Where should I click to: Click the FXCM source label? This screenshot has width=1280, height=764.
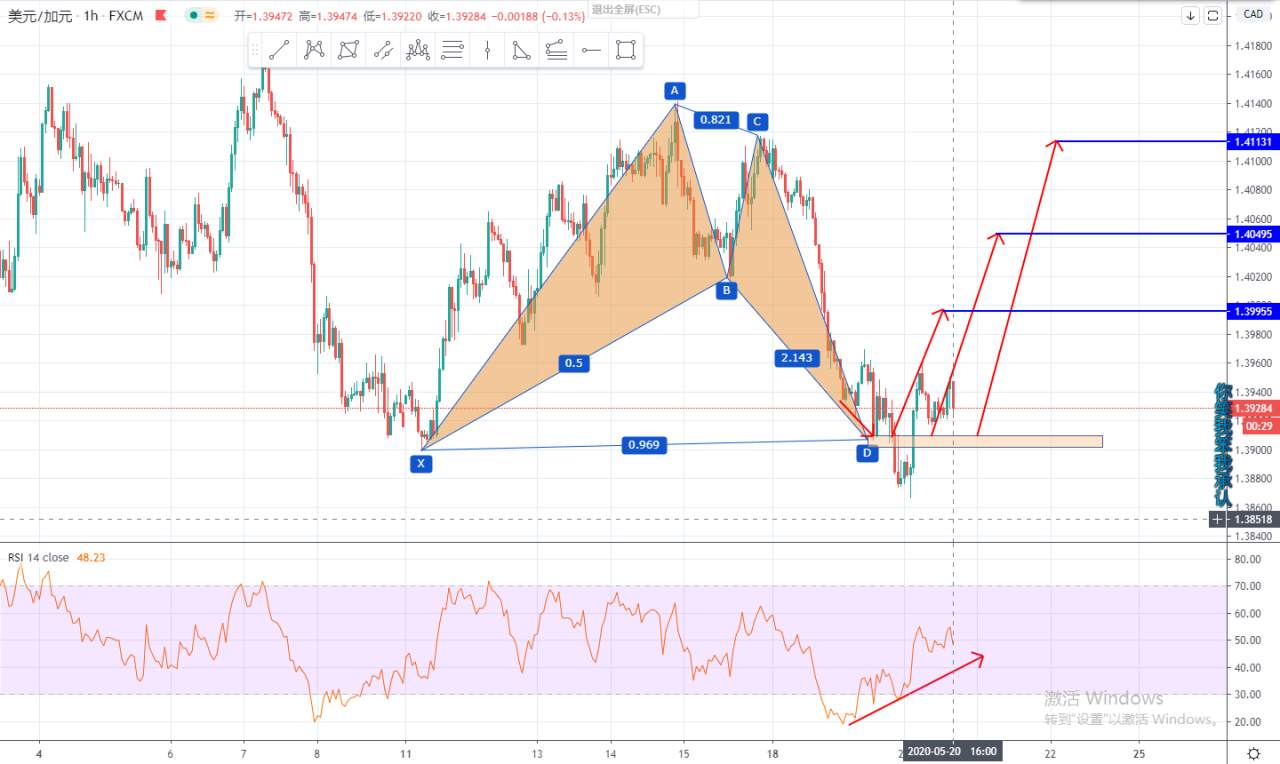[x=124, y=16]
